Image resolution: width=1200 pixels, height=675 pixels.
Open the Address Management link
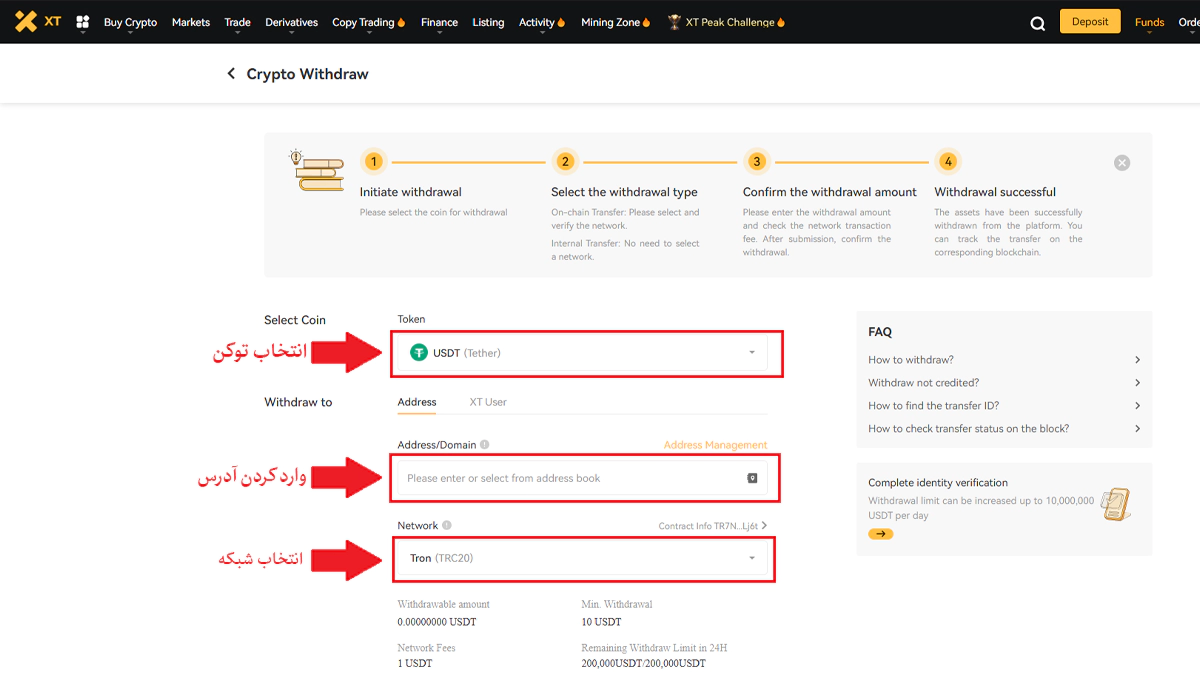[716, 445]
